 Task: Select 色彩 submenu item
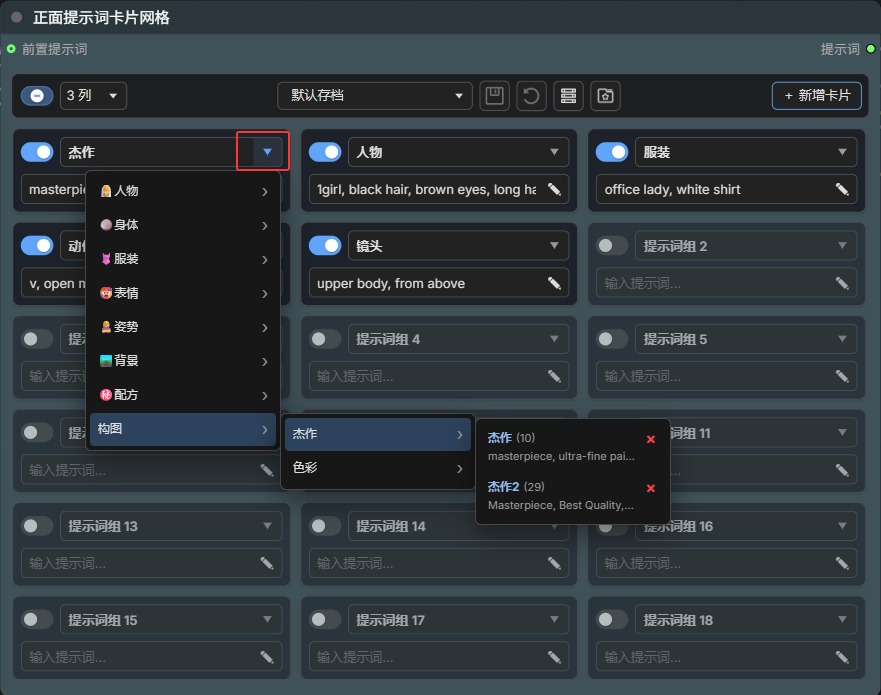pyautogui.click(x=378, y=468)
